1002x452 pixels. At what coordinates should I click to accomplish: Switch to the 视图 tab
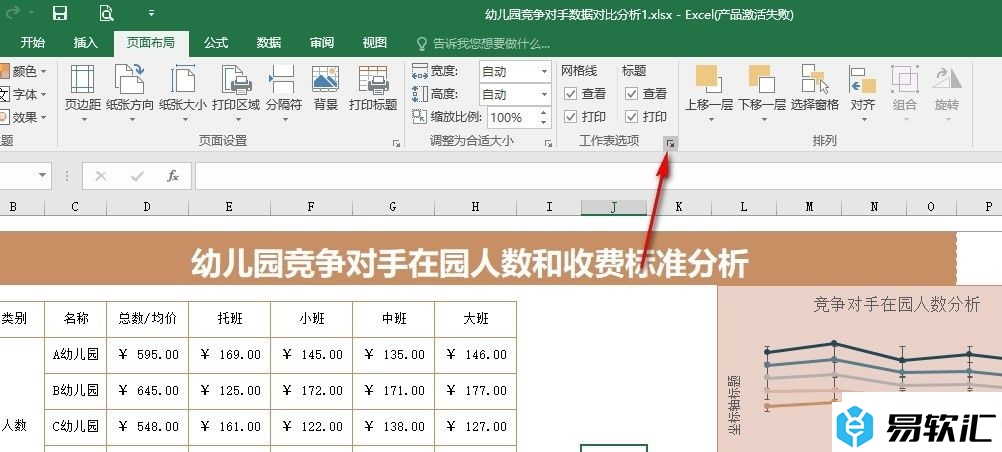point(374,42)
